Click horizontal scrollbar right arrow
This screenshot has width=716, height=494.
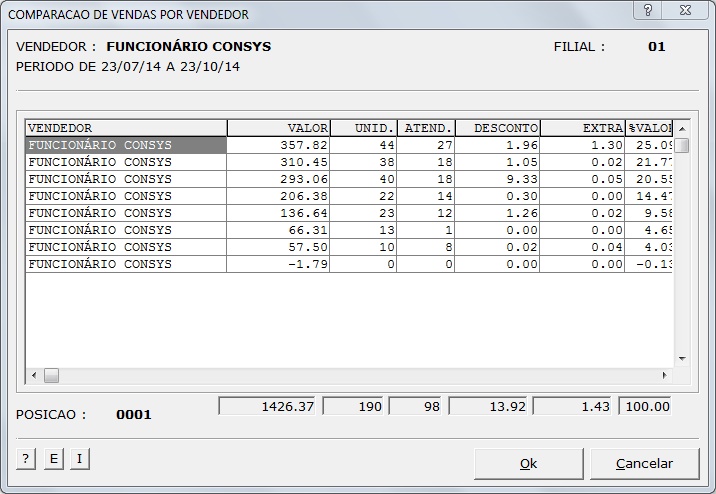(x=664, y=375)
